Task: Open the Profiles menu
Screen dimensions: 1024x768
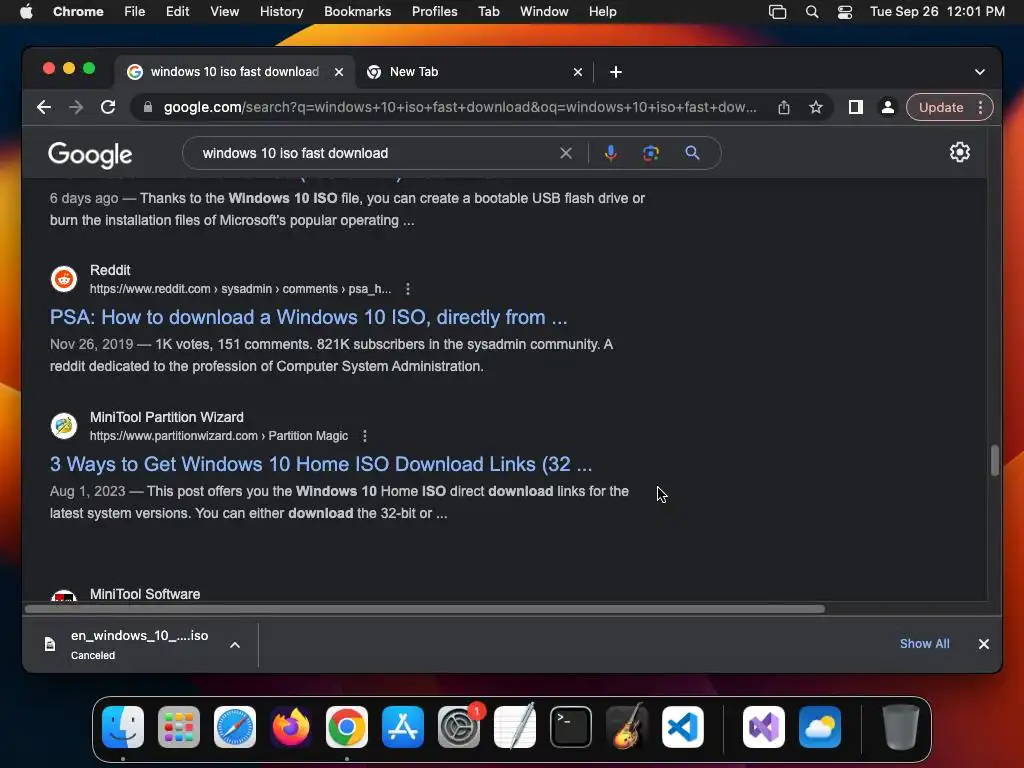Action: (434, 12)
